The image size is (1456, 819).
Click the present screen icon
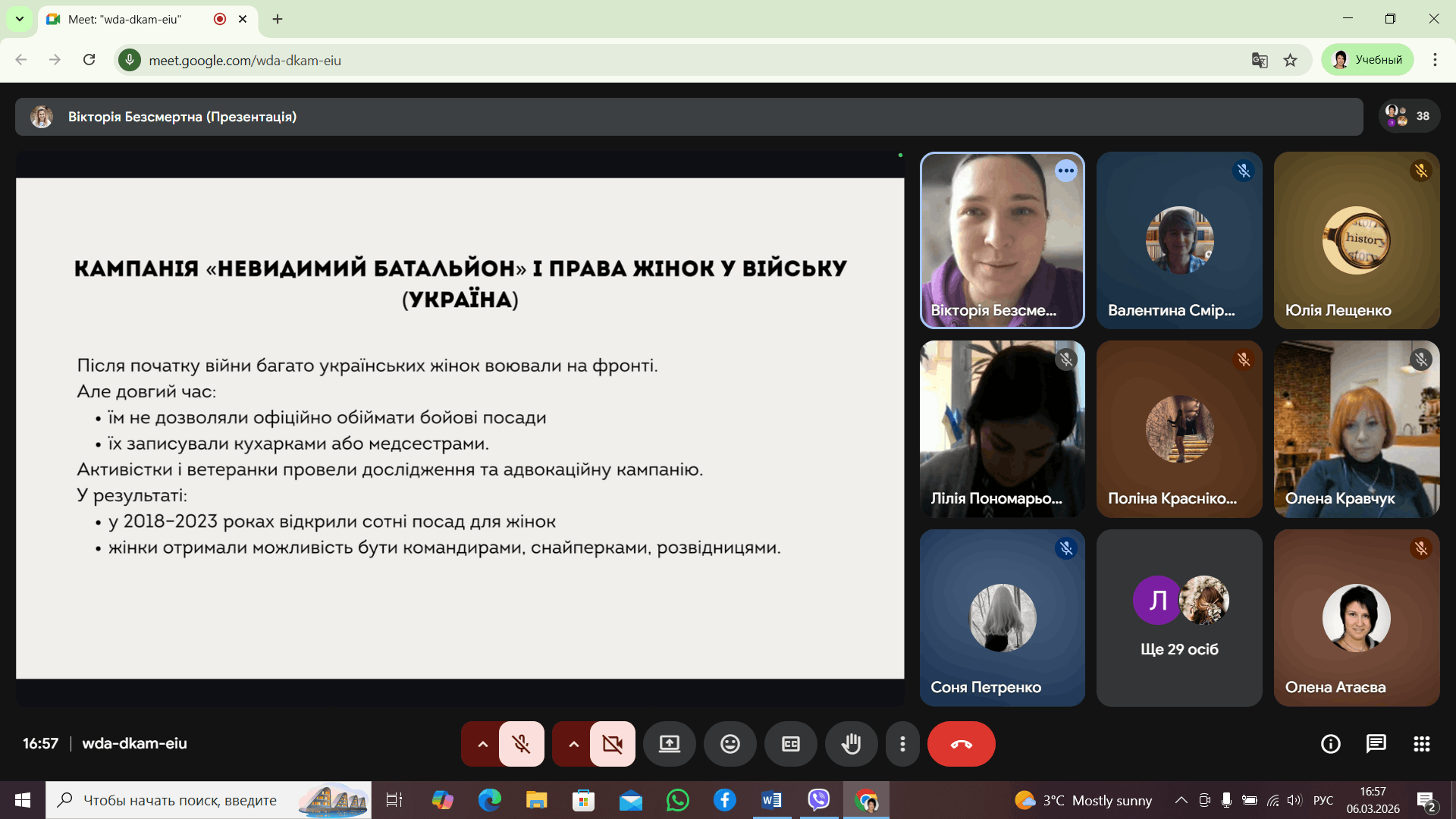pyautogui.click(x=669, y=744)
